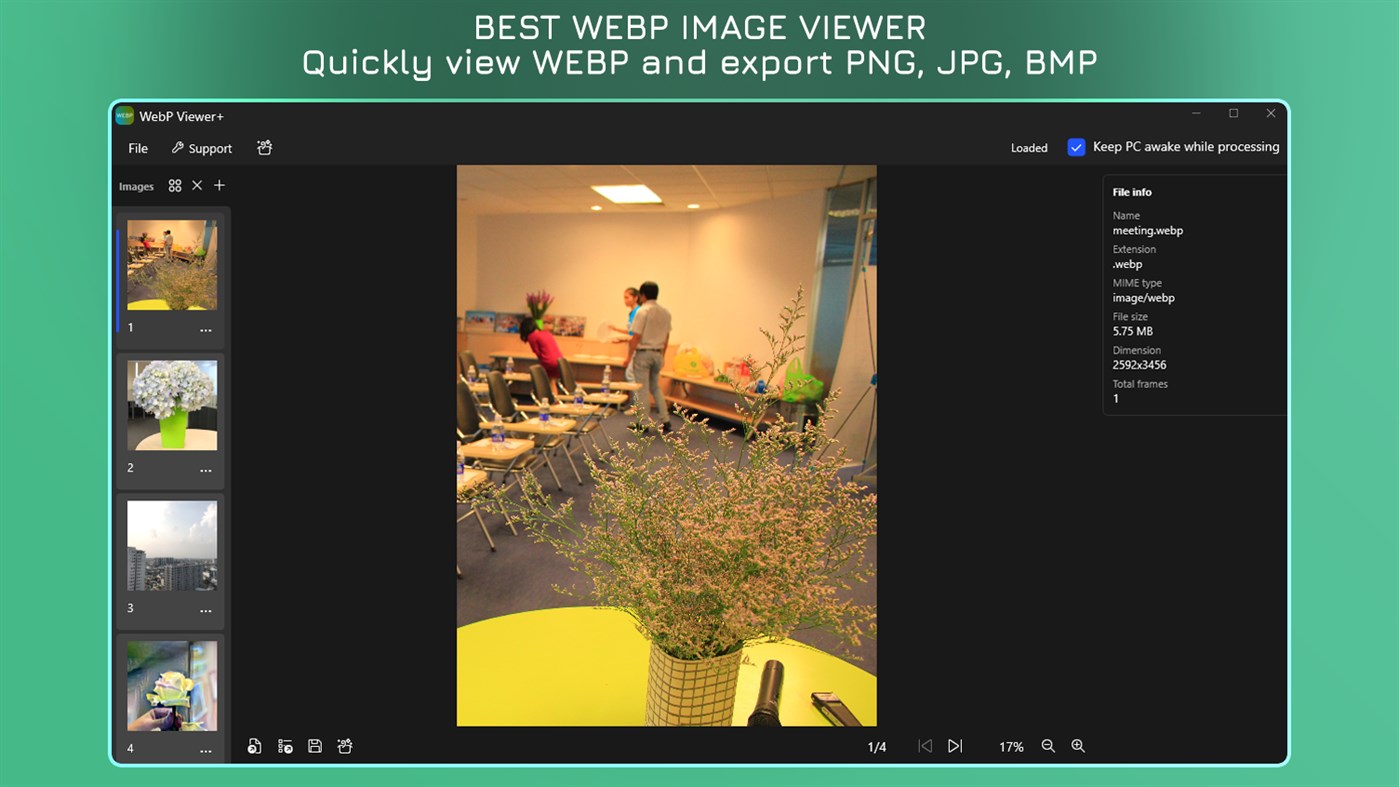Open options menu for image 4

click(x=206, y=748)
